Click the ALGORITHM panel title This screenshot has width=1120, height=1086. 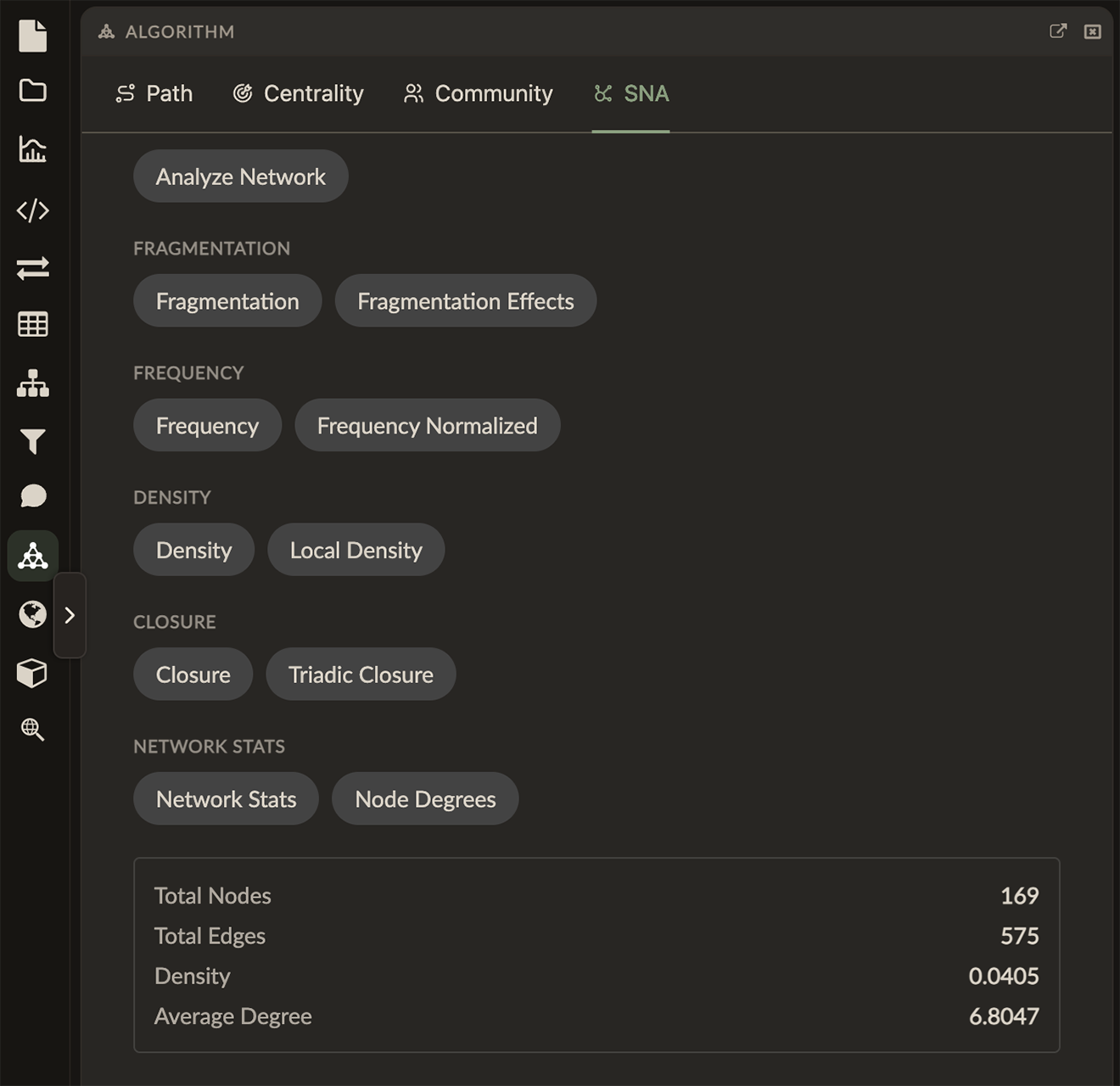click(180, 31)
